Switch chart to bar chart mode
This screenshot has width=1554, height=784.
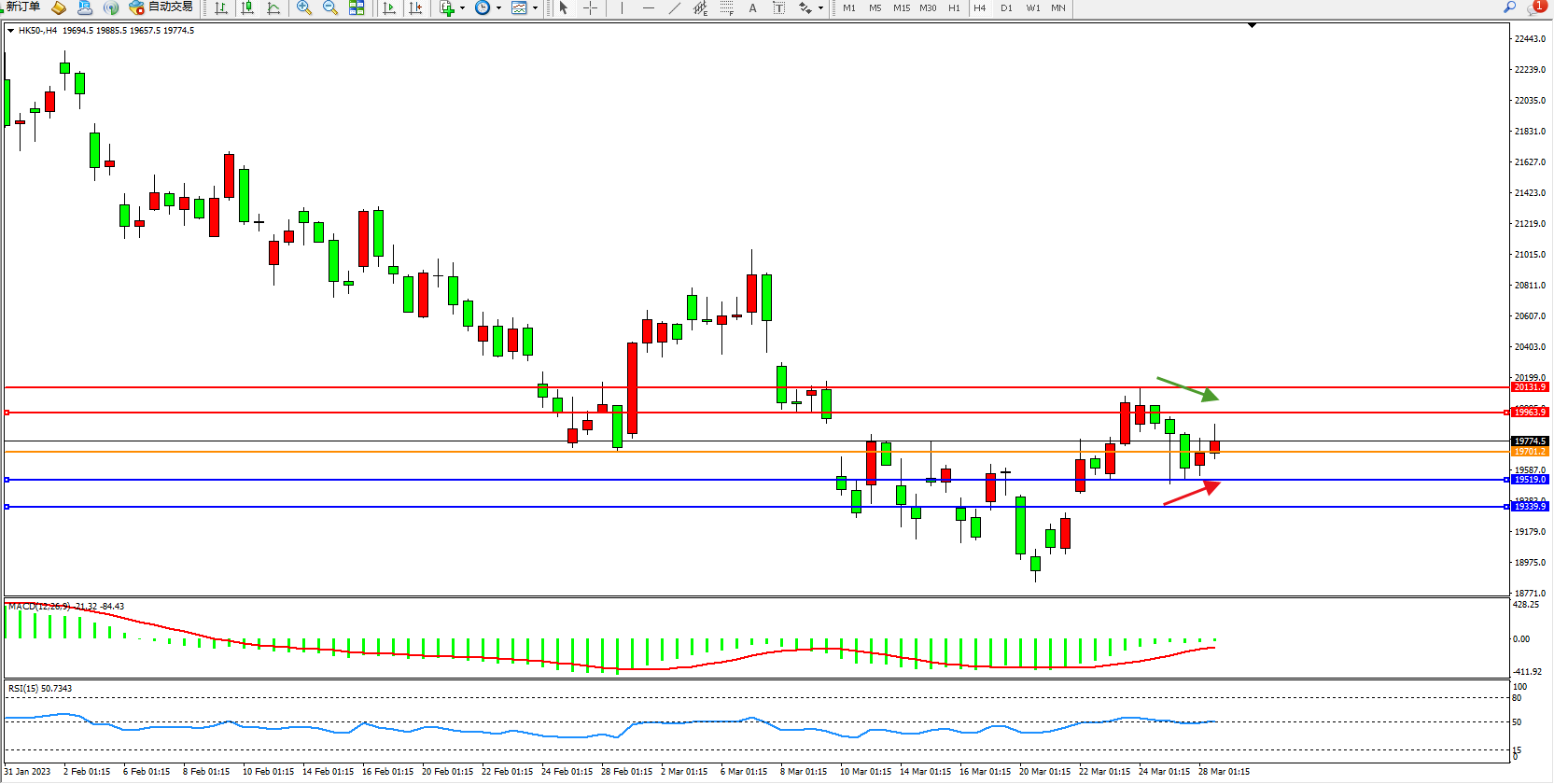(221, 8)
